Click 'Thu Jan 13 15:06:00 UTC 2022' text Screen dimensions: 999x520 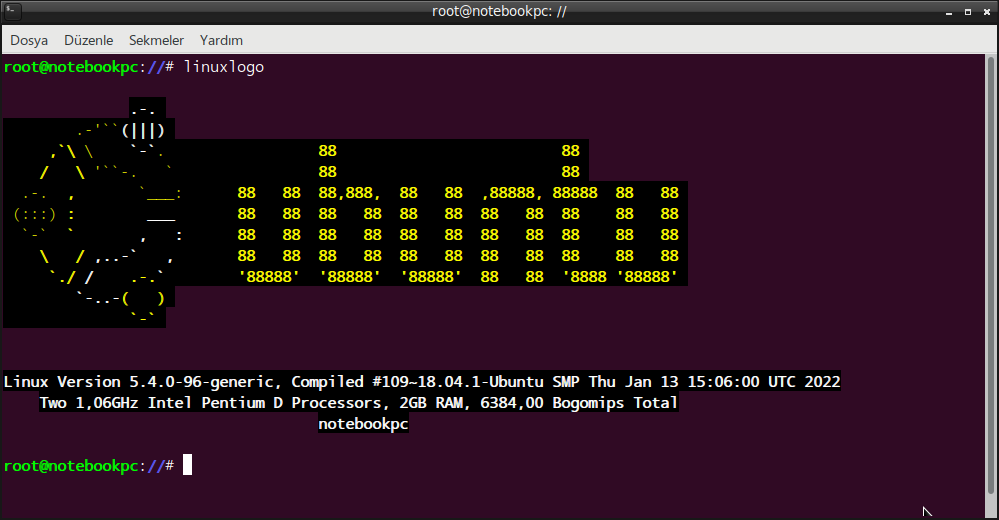coord(714,382)
